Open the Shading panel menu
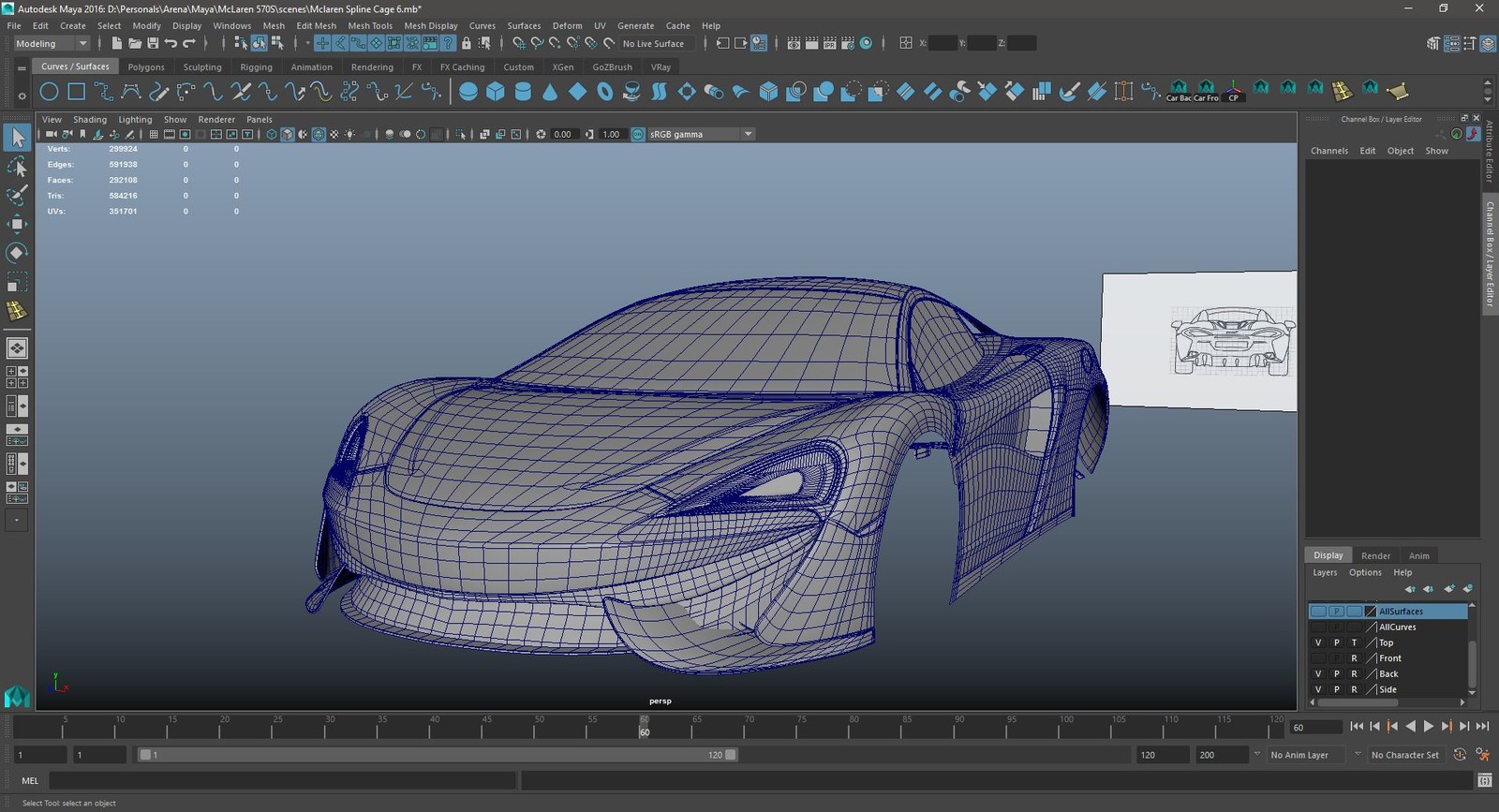 (x=90, y=120)
